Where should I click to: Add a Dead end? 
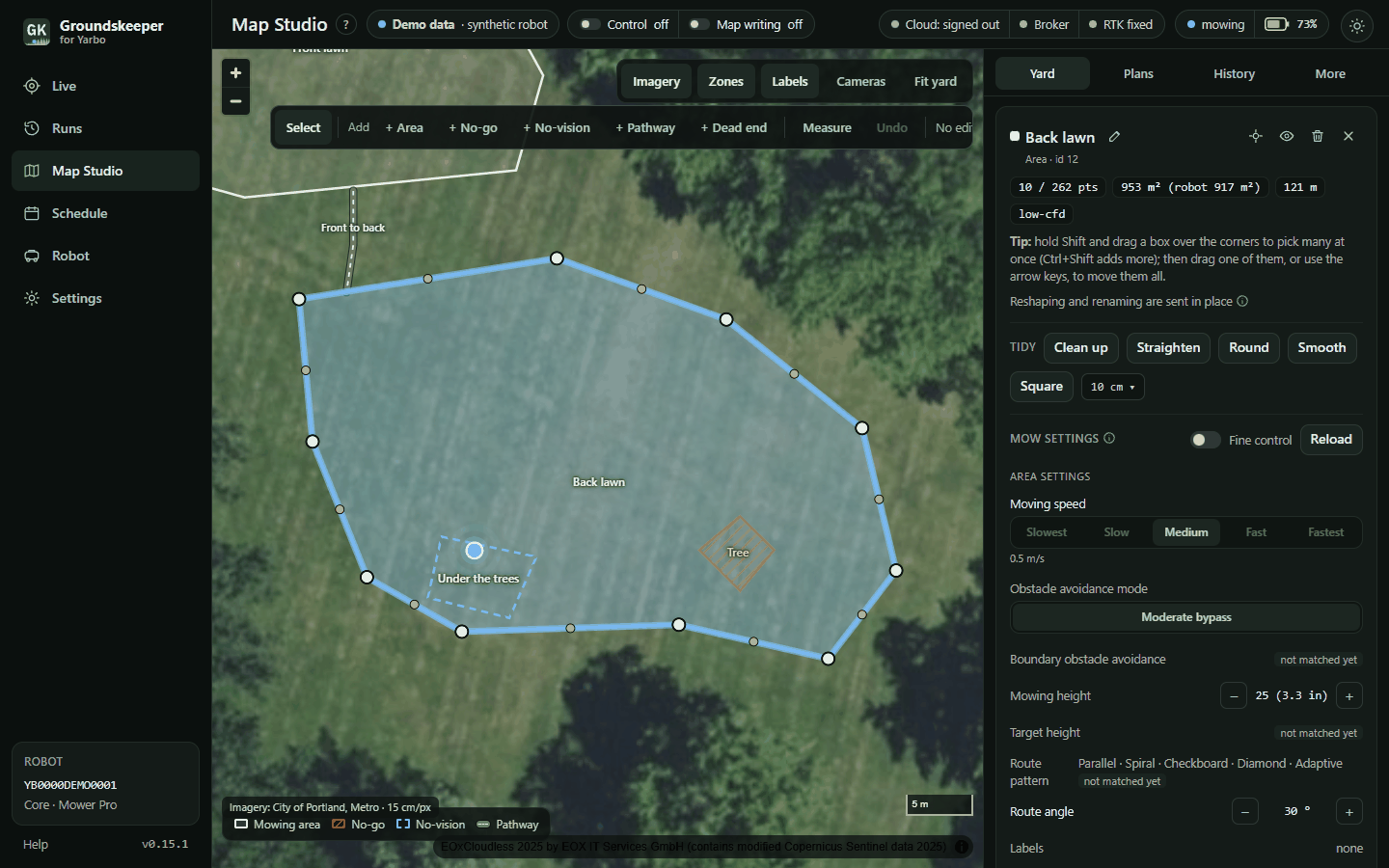point(734,127)
